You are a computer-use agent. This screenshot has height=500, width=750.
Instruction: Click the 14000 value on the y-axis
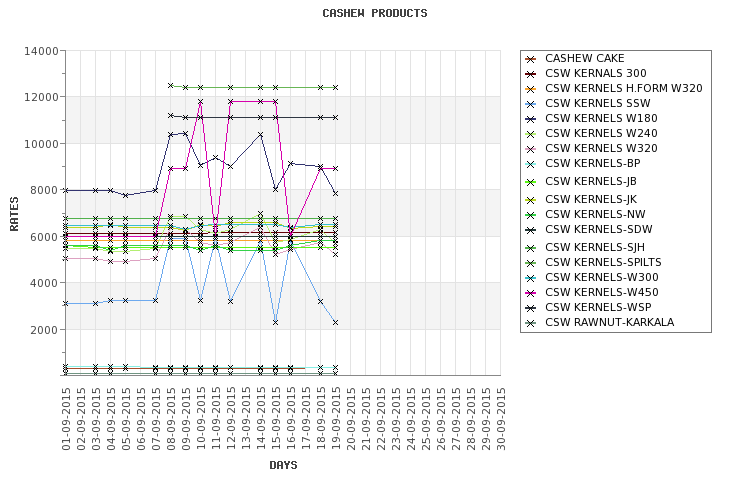pyautogui.click(x=40, y=51)
